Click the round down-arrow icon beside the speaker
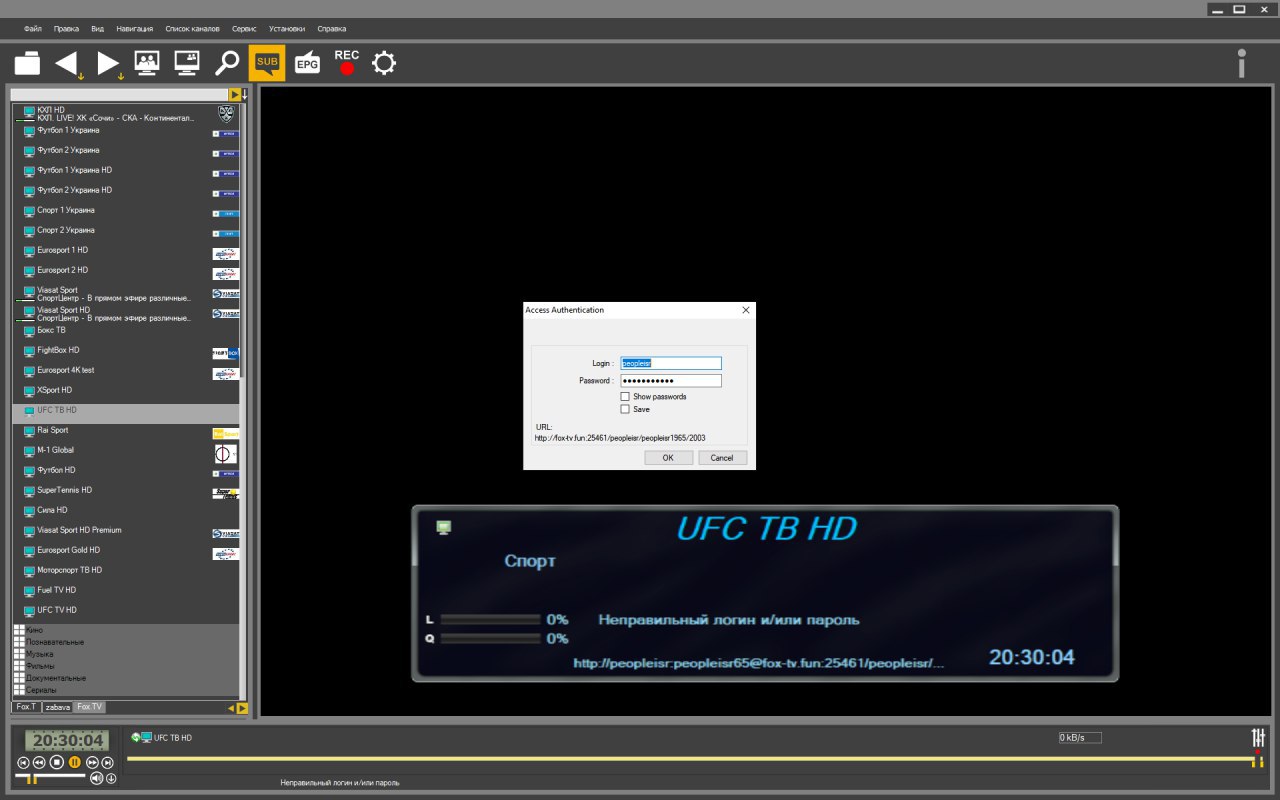 (111, 778)
